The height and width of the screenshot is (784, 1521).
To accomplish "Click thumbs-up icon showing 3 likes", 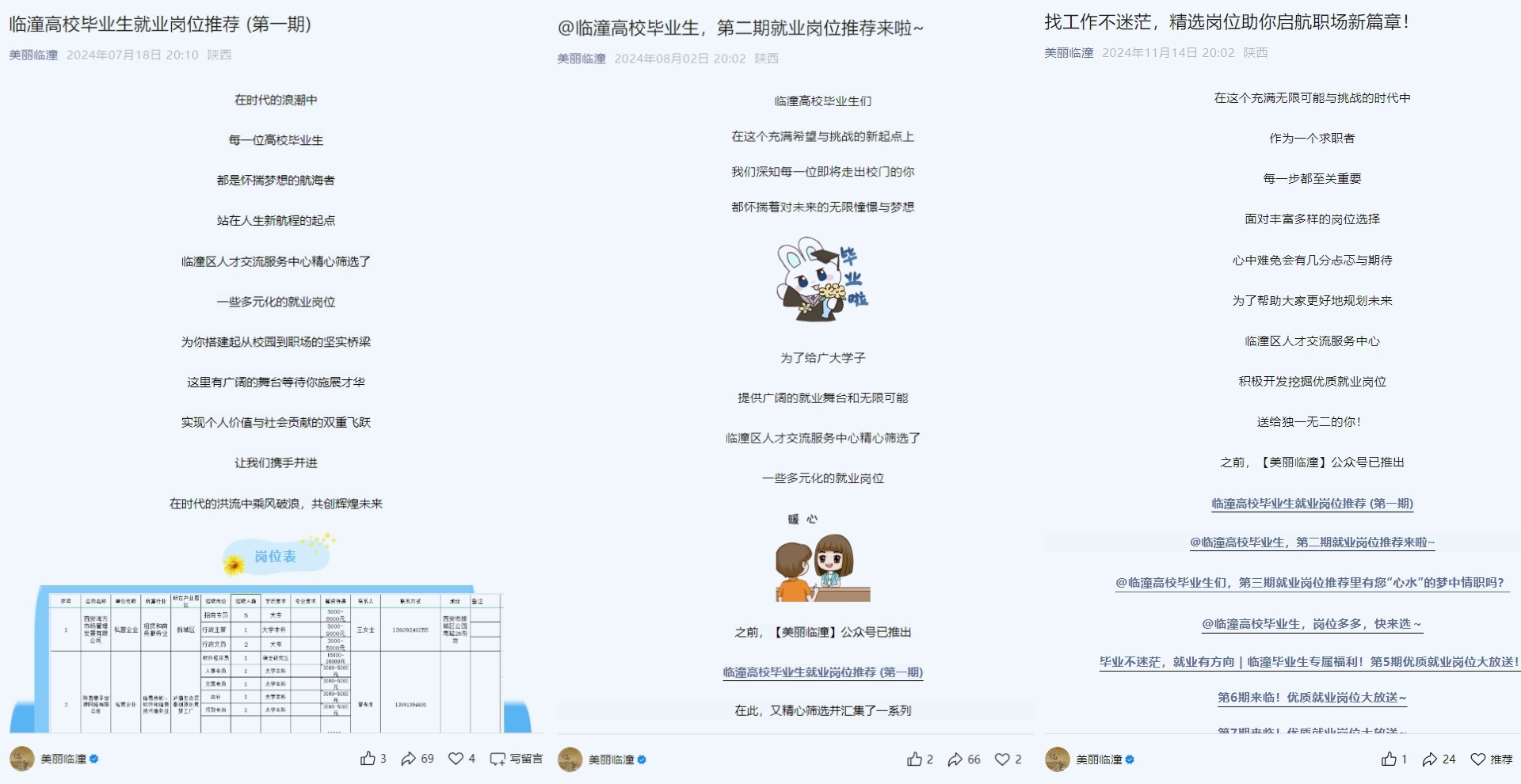I will click(368, 759).
